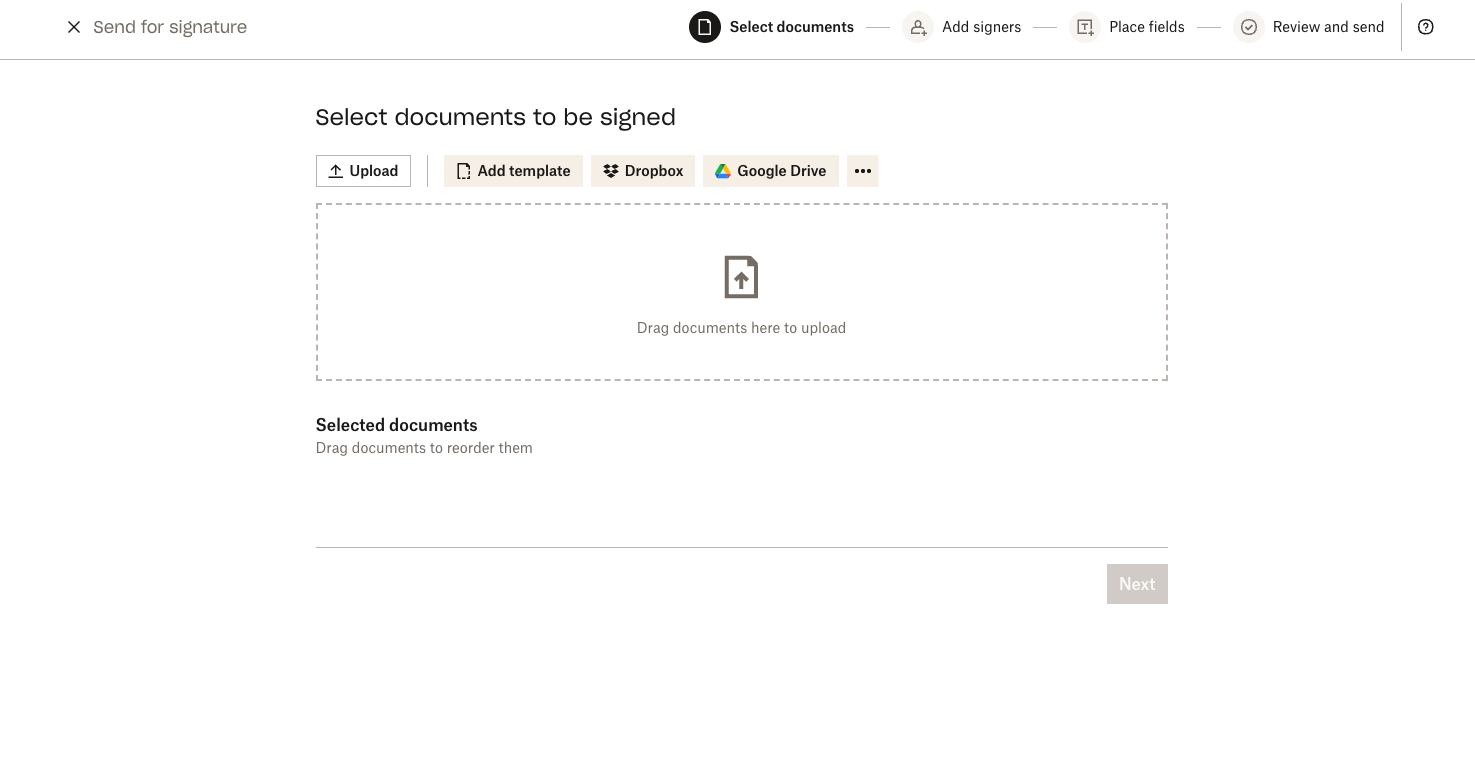1475x770 pixels.
Task: Click the Google Drive logo icon
Action: pyautogui.click(x=721, y=171)
